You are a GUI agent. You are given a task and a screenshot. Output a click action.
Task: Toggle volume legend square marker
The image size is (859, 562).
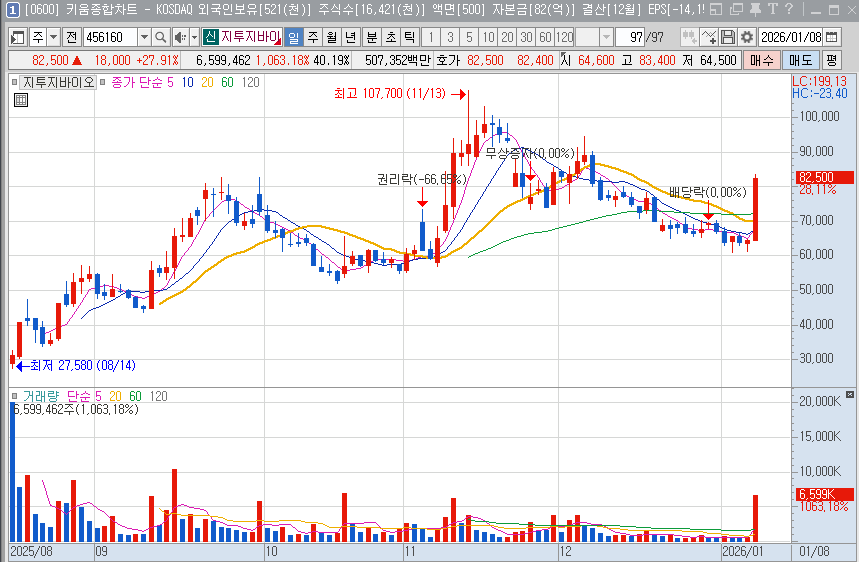[14, 396]
